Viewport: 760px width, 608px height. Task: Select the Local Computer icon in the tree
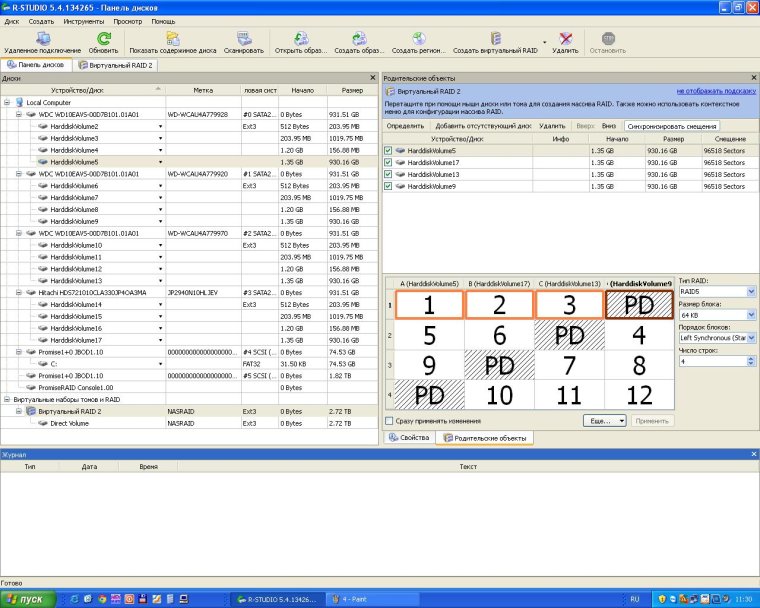[19, 102]
